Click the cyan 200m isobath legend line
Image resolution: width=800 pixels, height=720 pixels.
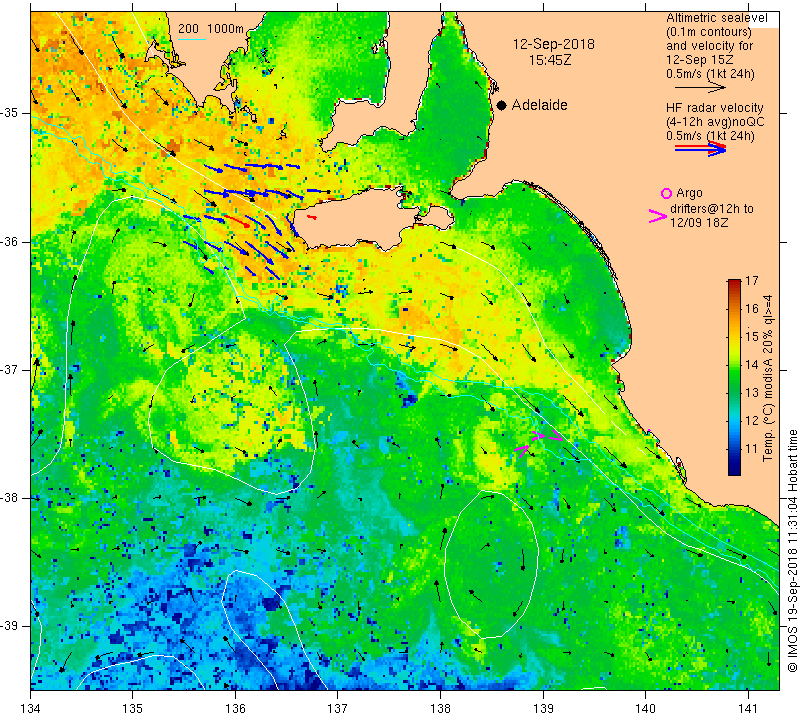tap(192, 39)
